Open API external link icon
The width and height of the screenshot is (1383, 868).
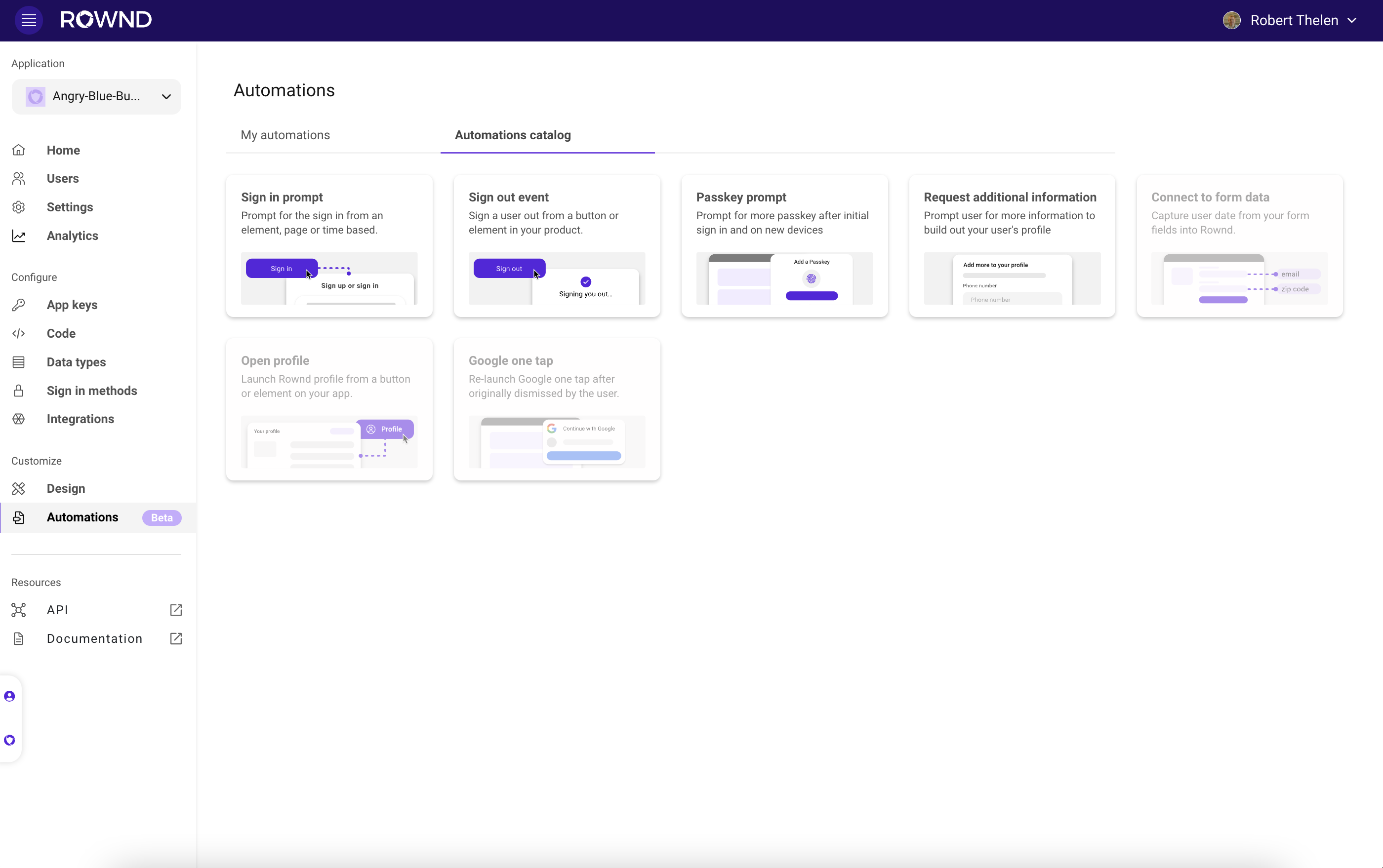(x=176, y=610)
